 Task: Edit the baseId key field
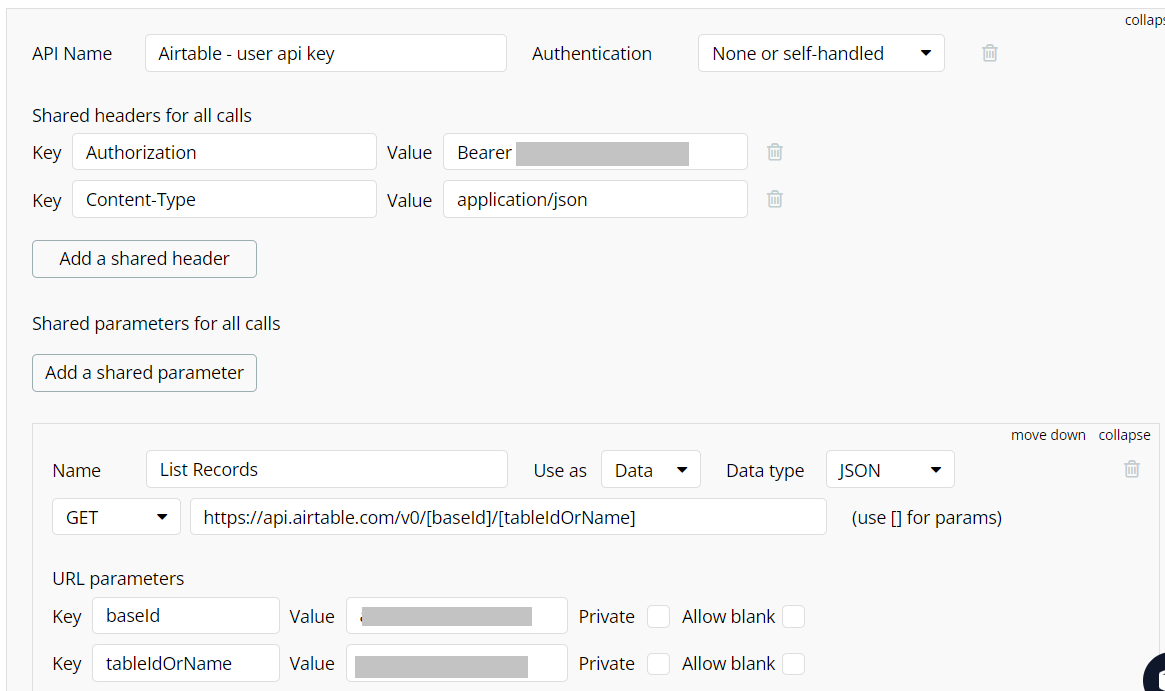coord(186,616)
